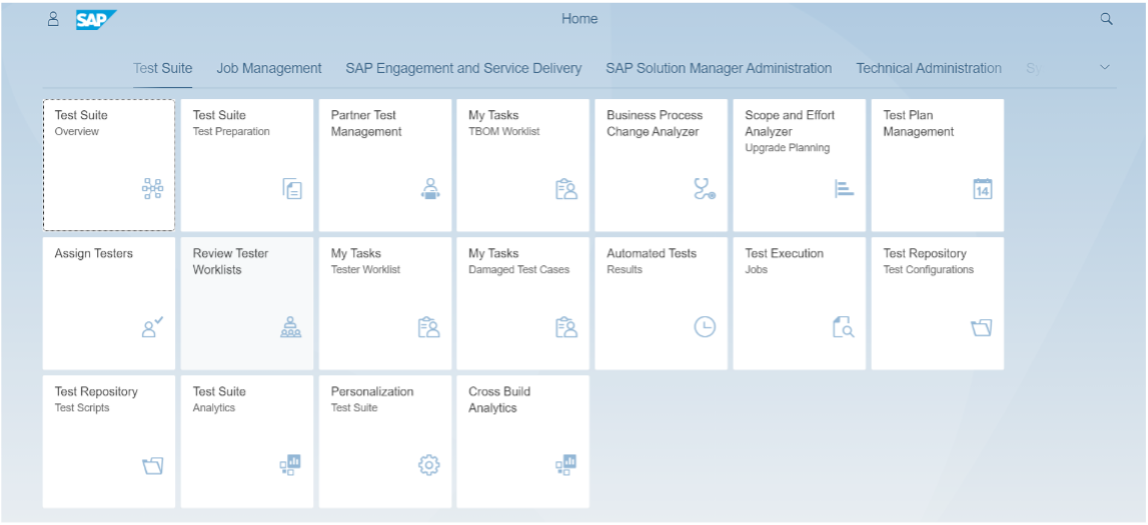The height and width of the screenshot is (525, 1148).
Task: Click the calendar icon on Test Plan Management
Action: (982, 189)
